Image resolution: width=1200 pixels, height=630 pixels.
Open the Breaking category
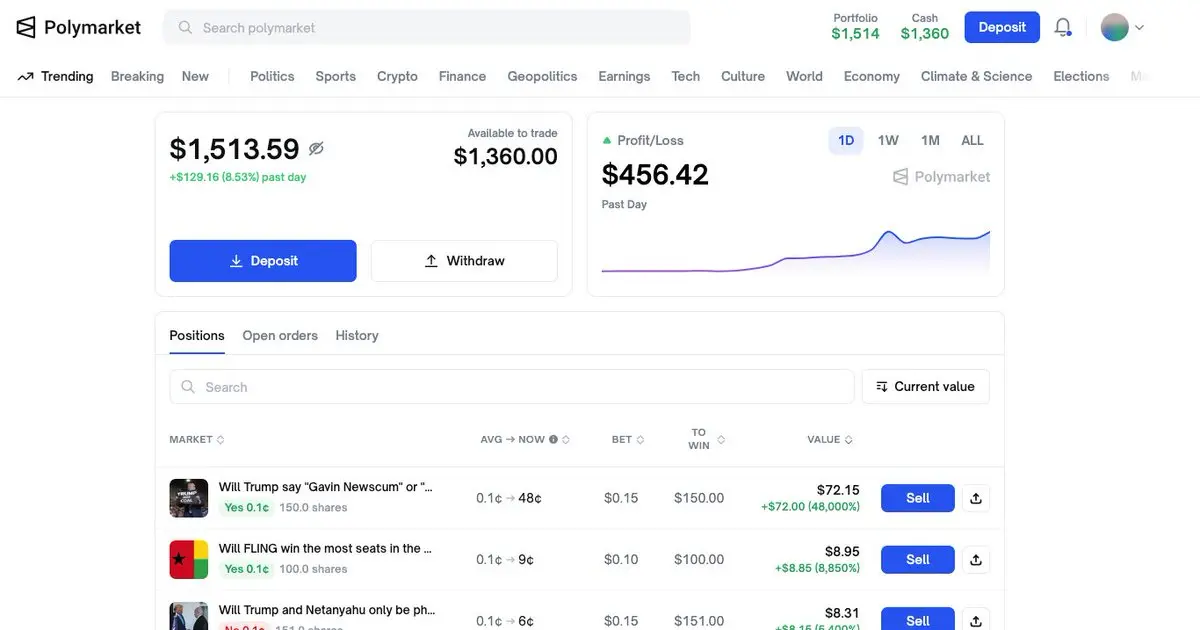tap(137, 76)
